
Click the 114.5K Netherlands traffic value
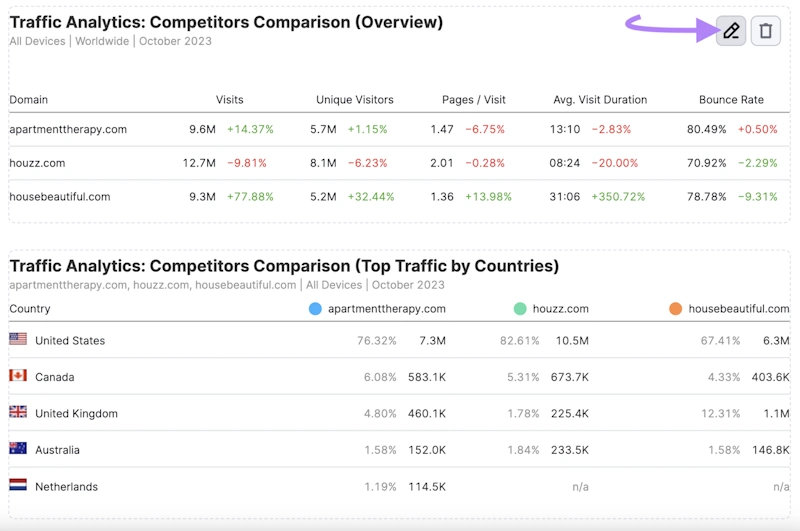[x=427, y=487]
